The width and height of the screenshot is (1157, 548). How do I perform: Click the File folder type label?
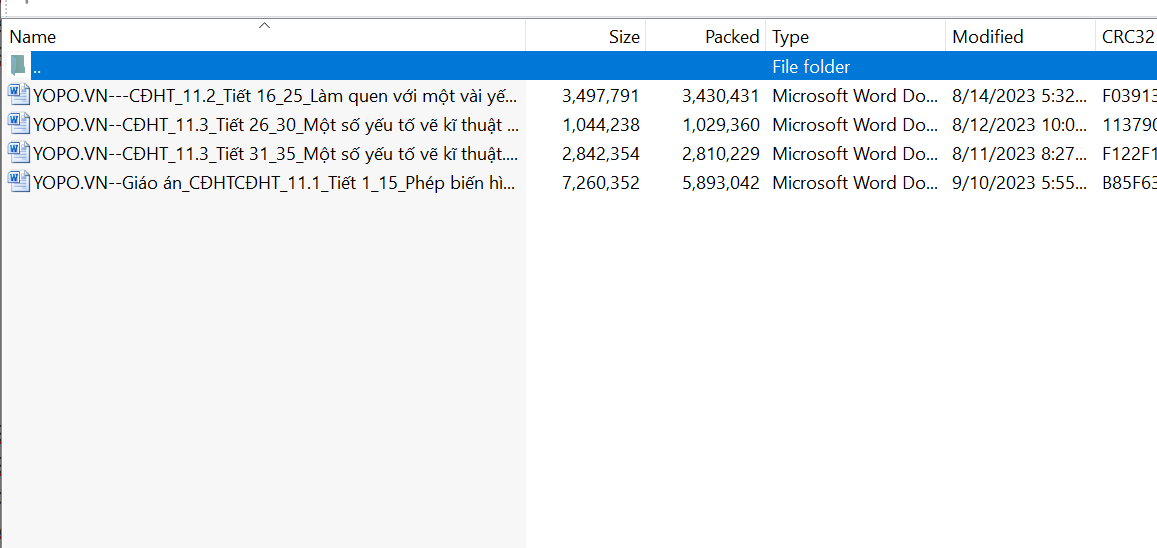811,67
